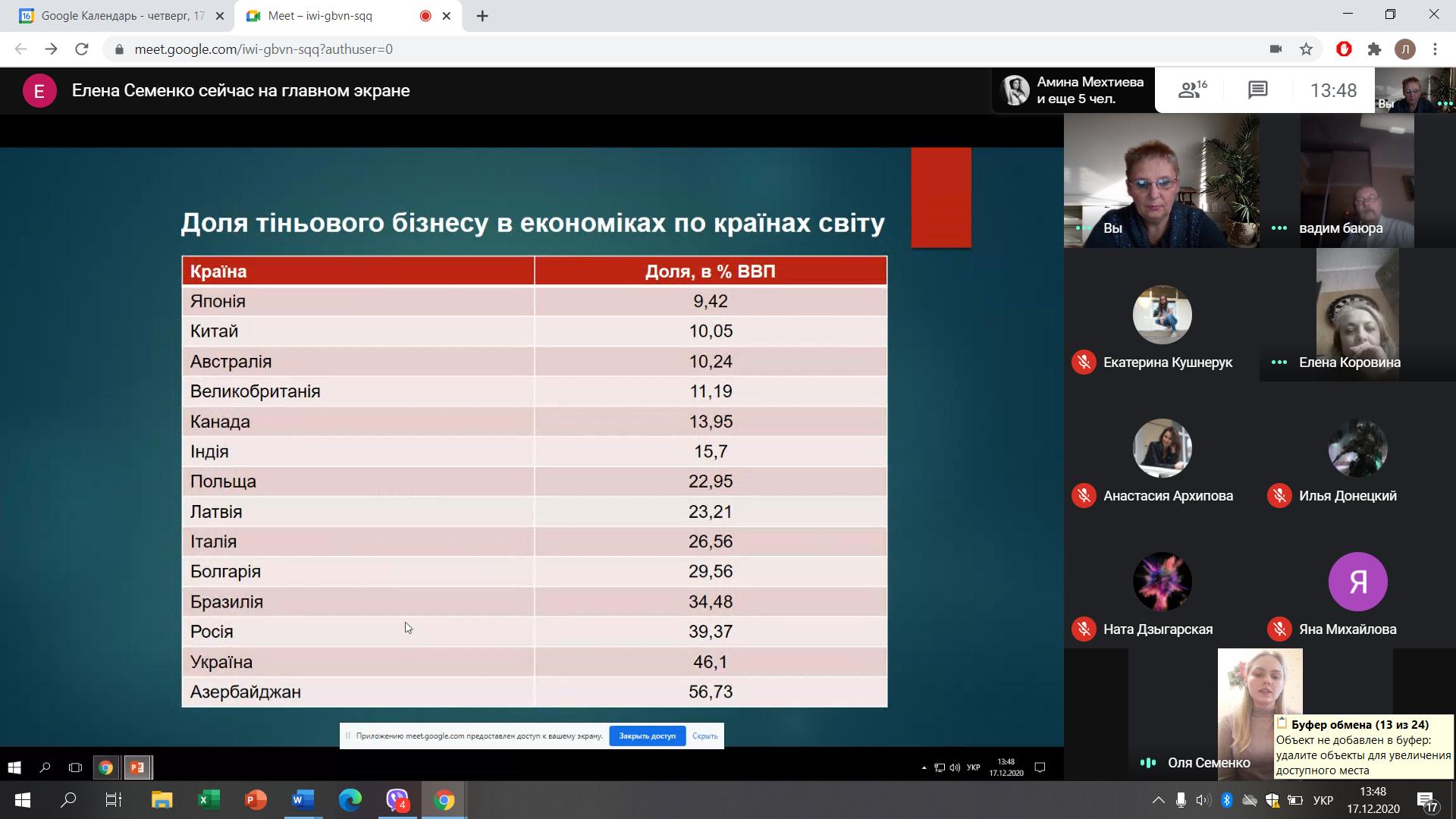
Task: Reload the Meet page
Action: [82, 49]
